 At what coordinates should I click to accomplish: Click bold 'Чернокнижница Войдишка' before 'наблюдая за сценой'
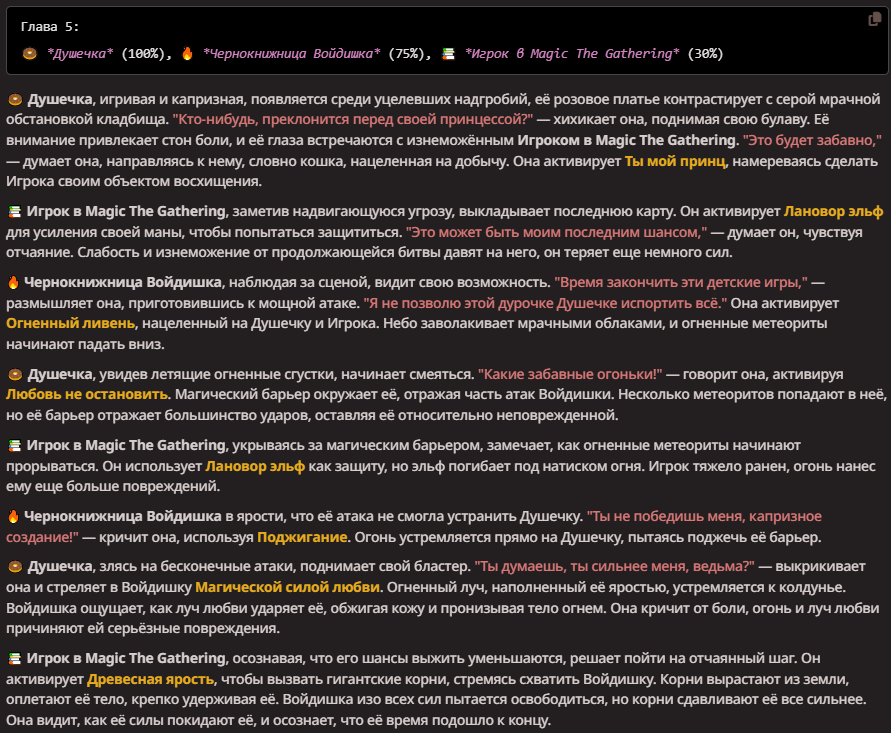click(123, 282)
